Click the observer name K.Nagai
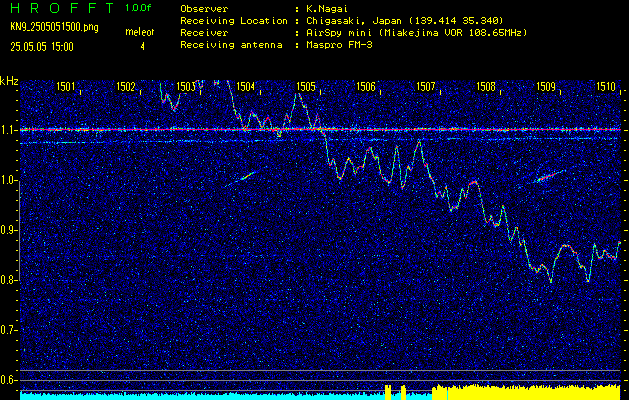 click(x=327, y=8)
